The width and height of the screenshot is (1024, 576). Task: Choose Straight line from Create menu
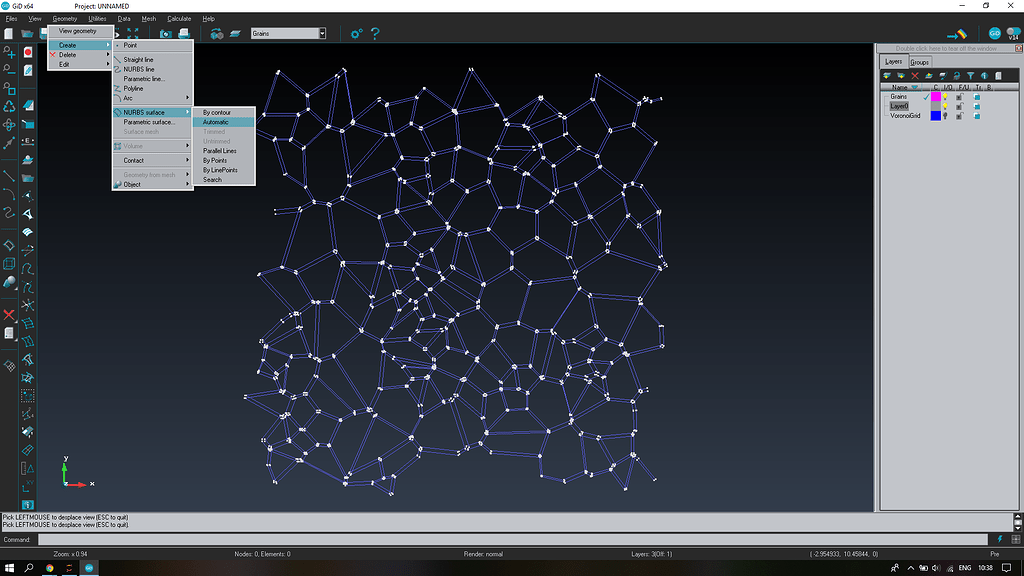click(x=139, y=60)
